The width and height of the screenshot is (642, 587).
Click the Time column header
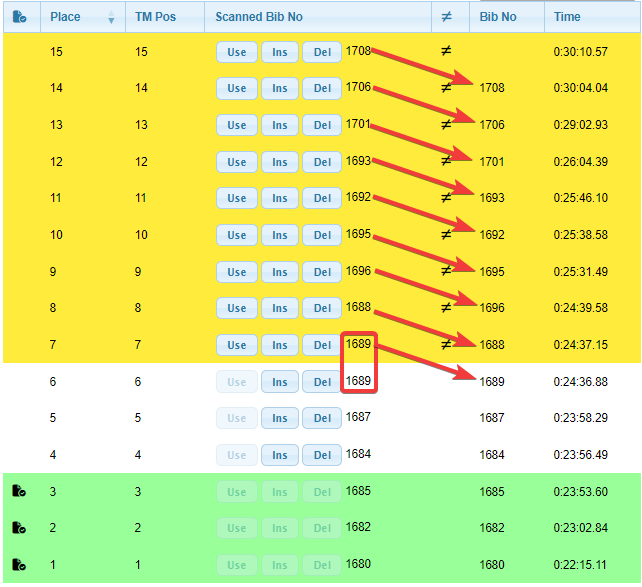click(567, 17)
